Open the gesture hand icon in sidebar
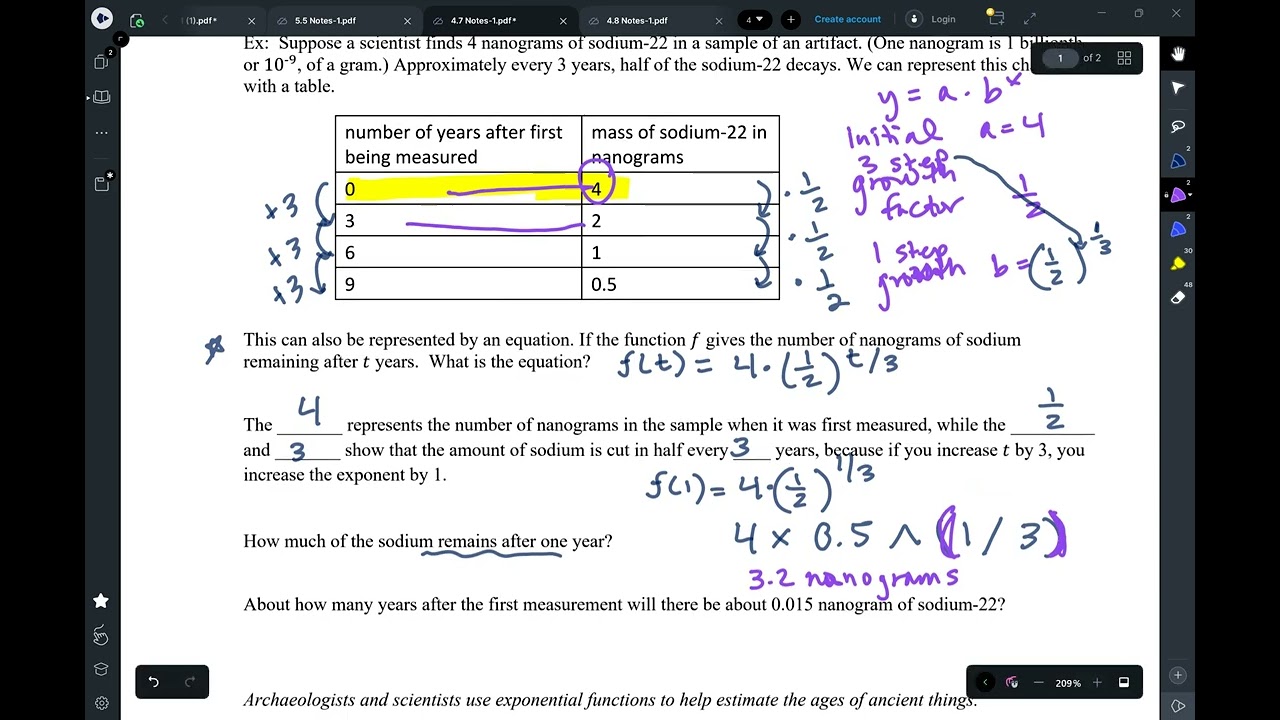1280x720 pixels. click(x=101, y=636)
